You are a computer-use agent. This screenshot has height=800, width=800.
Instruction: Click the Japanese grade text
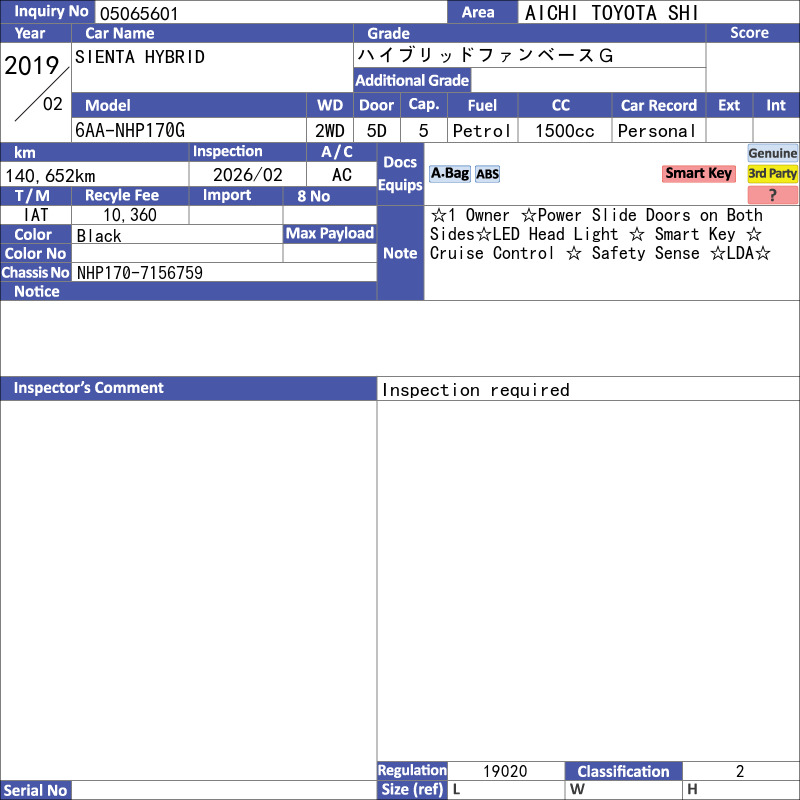(x=485, y=56)
